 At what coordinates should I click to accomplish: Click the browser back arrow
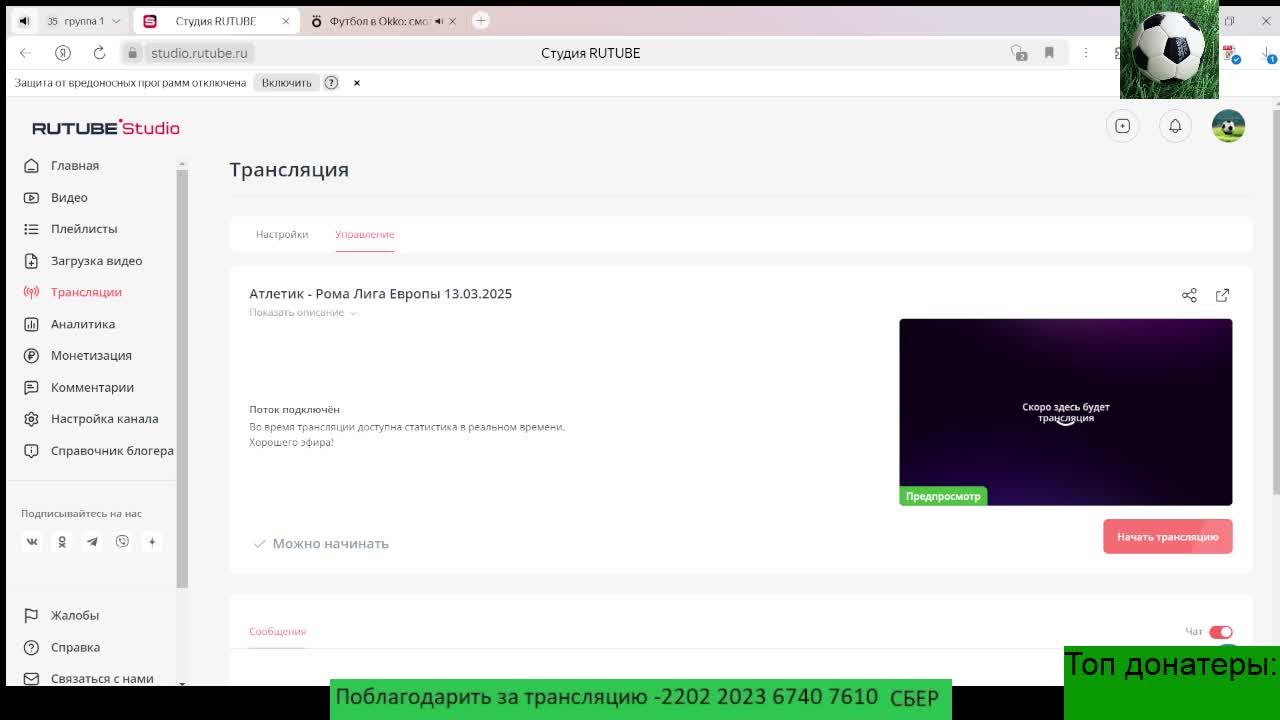(x=26, y=53)
